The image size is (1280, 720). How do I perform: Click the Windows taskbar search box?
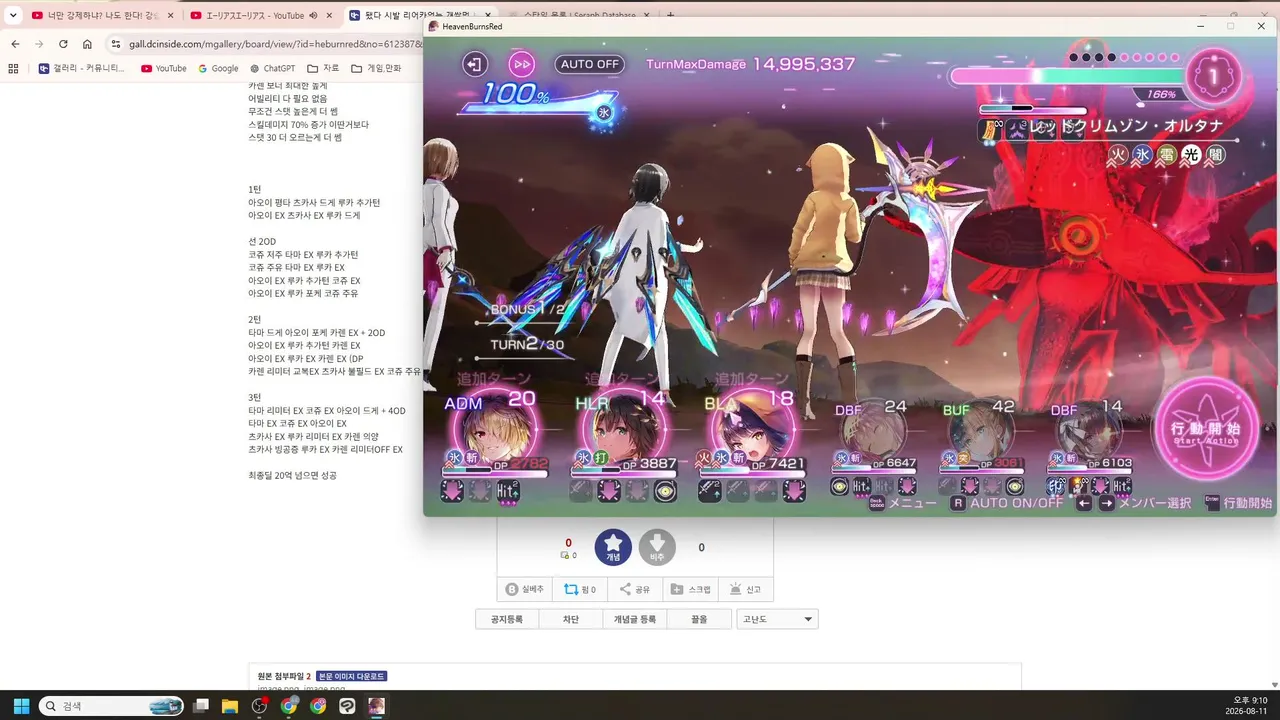(111, 706)
